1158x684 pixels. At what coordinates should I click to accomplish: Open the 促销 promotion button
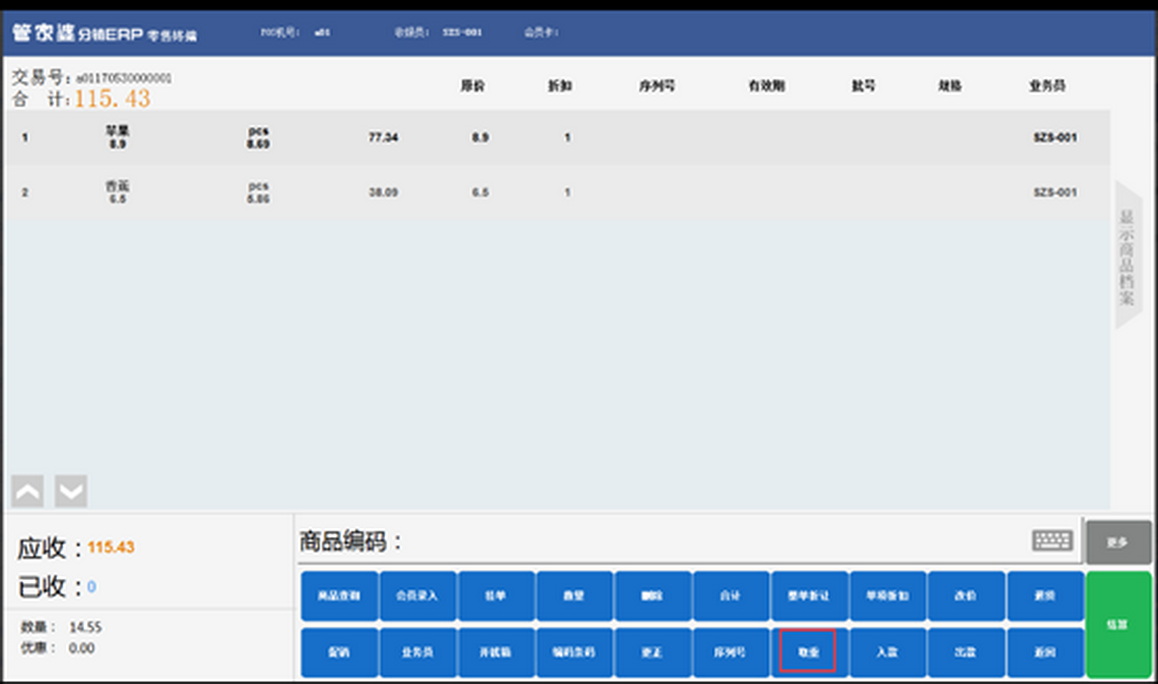339,652
